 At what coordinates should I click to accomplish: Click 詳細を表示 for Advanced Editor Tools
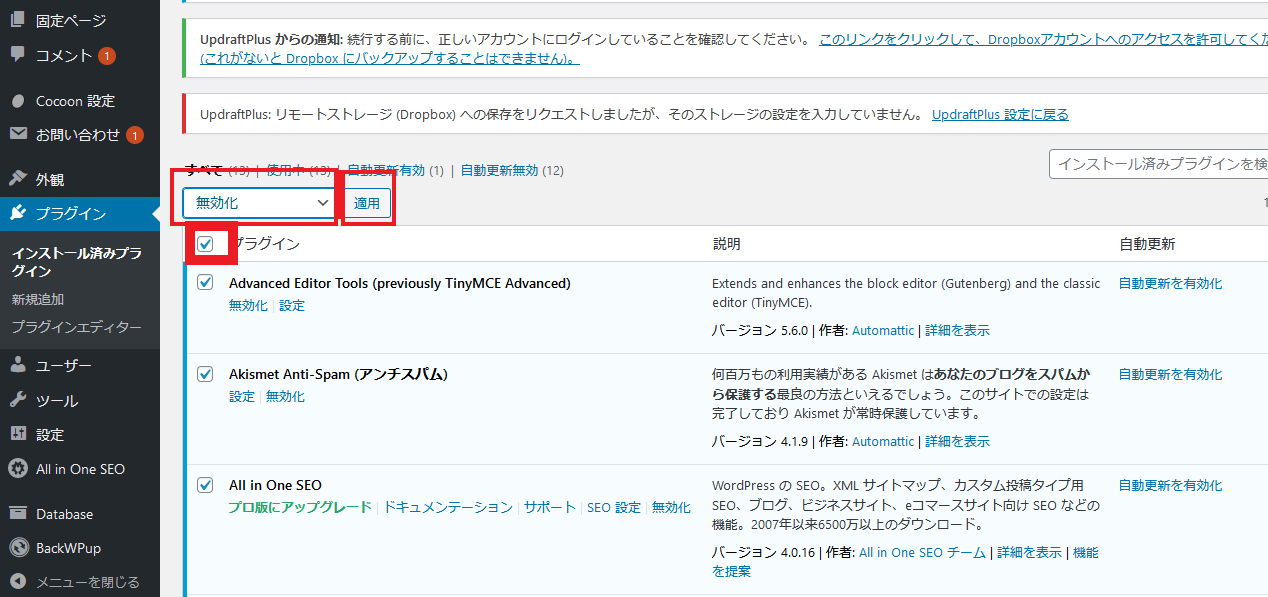957,330
